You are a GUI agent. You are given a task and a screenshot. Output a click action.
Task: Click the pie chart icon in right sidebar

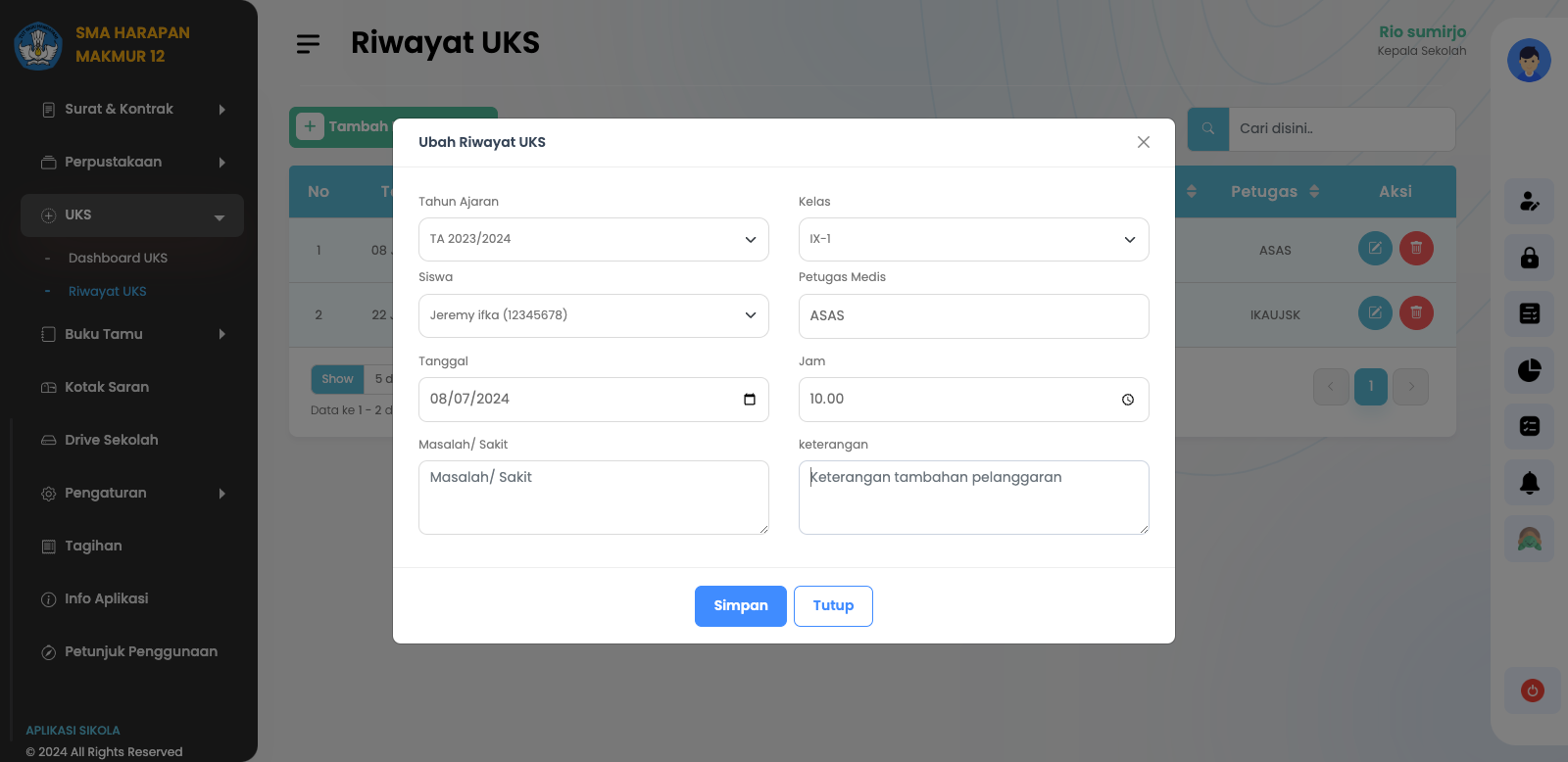(x=1530, y=370)
